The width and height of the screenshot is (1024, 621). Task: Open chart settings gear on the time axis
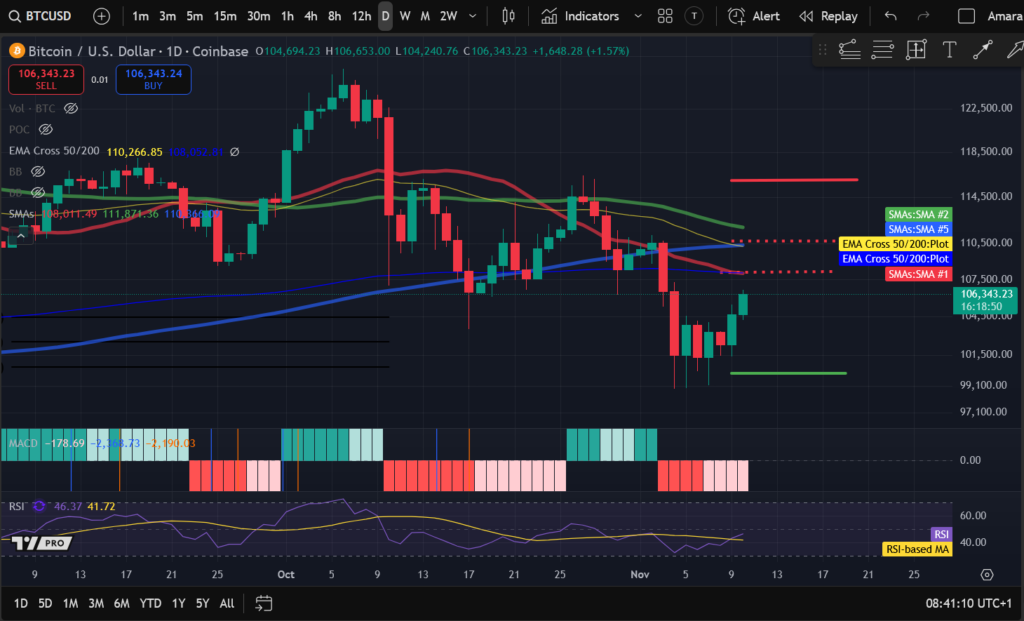[x=987, y=575]
